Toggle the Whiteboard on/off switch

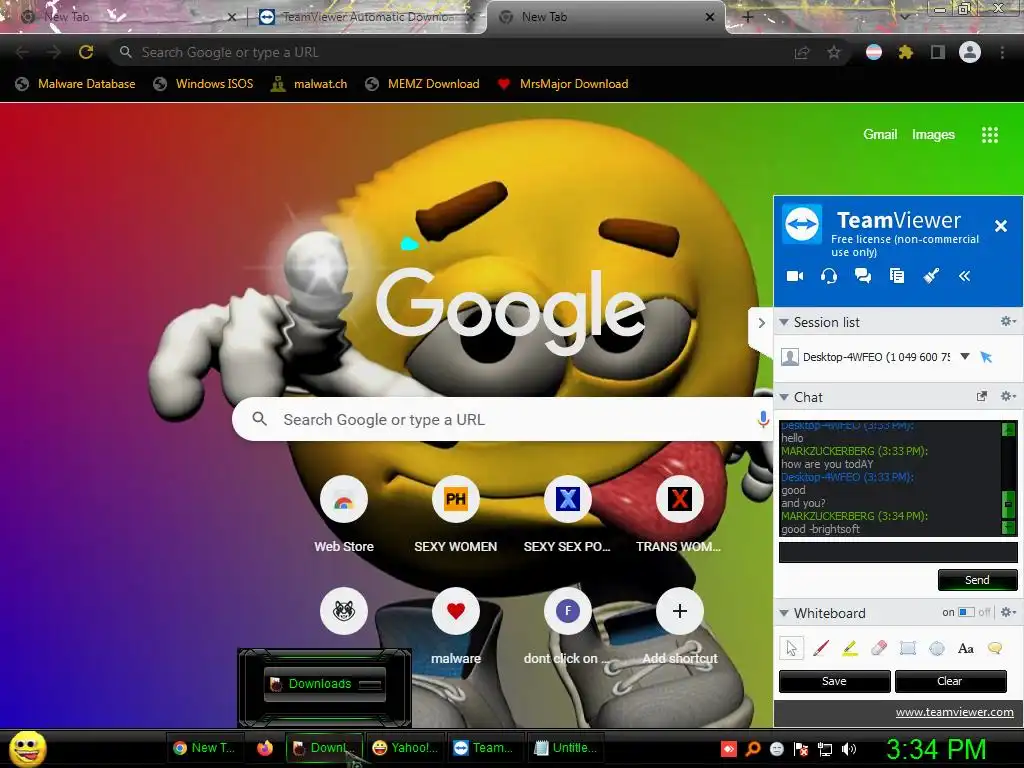coord(966,613)
